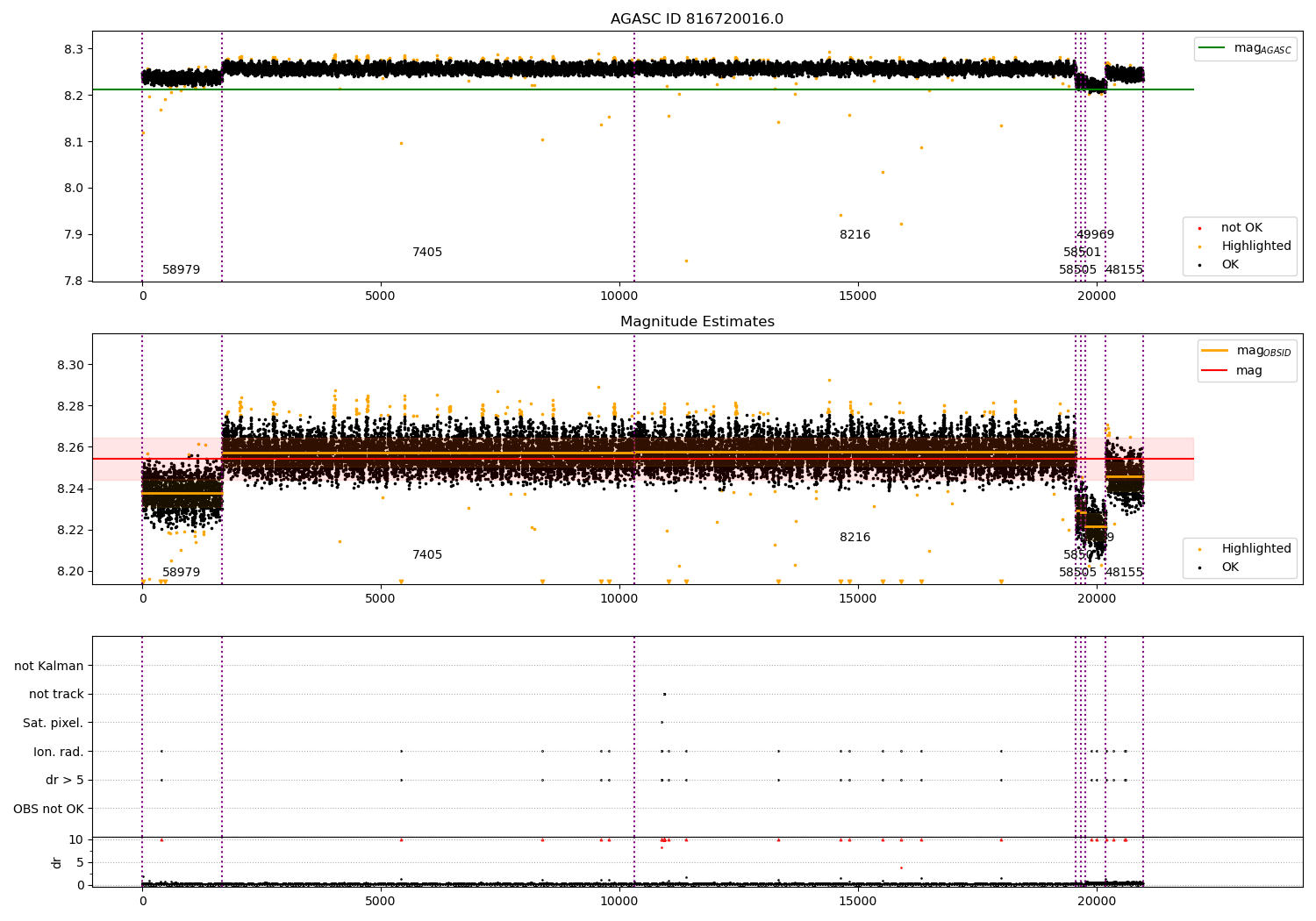This screenshot has height=921, width=1316.
Task: Select 'not OK' legend entry in top plot
Action: [1241, 228]
